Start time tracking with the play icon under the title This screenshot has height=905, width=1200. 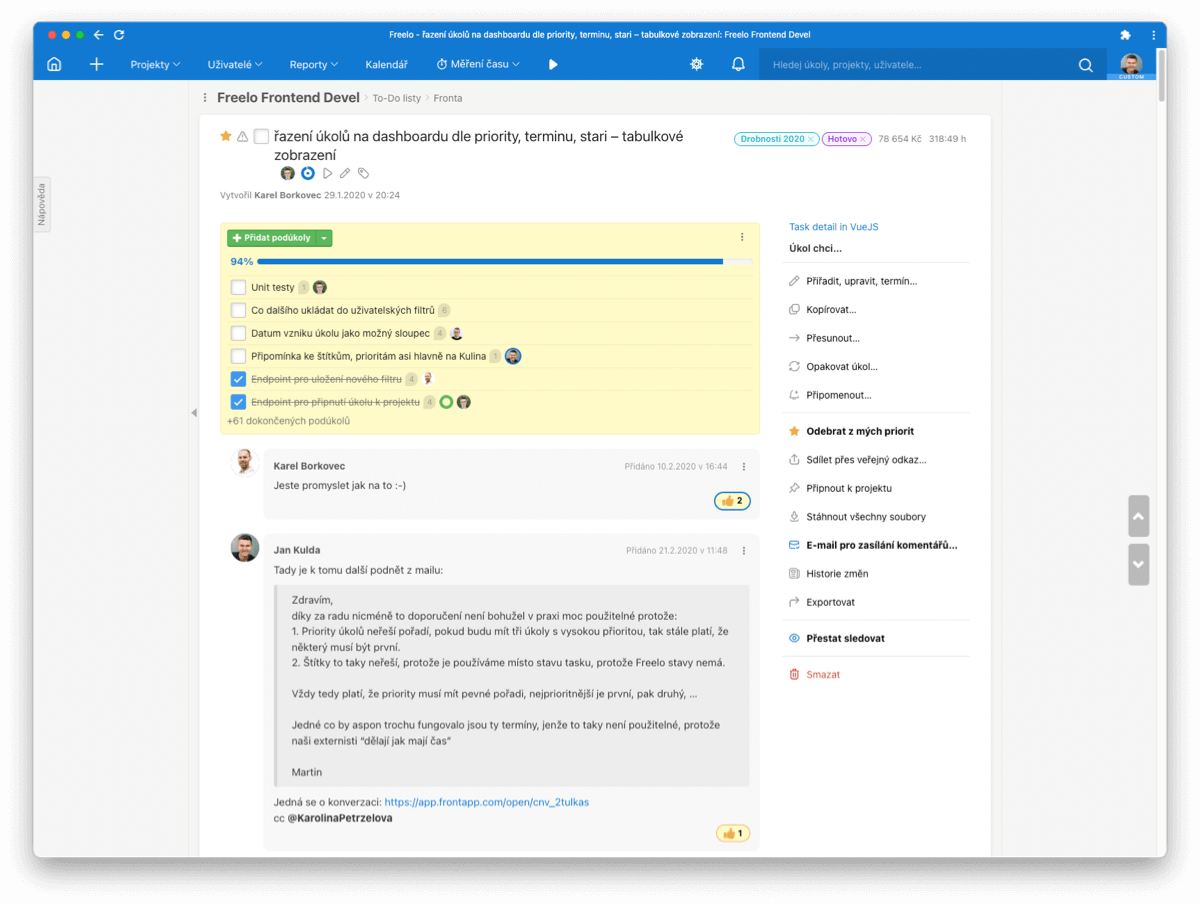(x=327, y=174)
